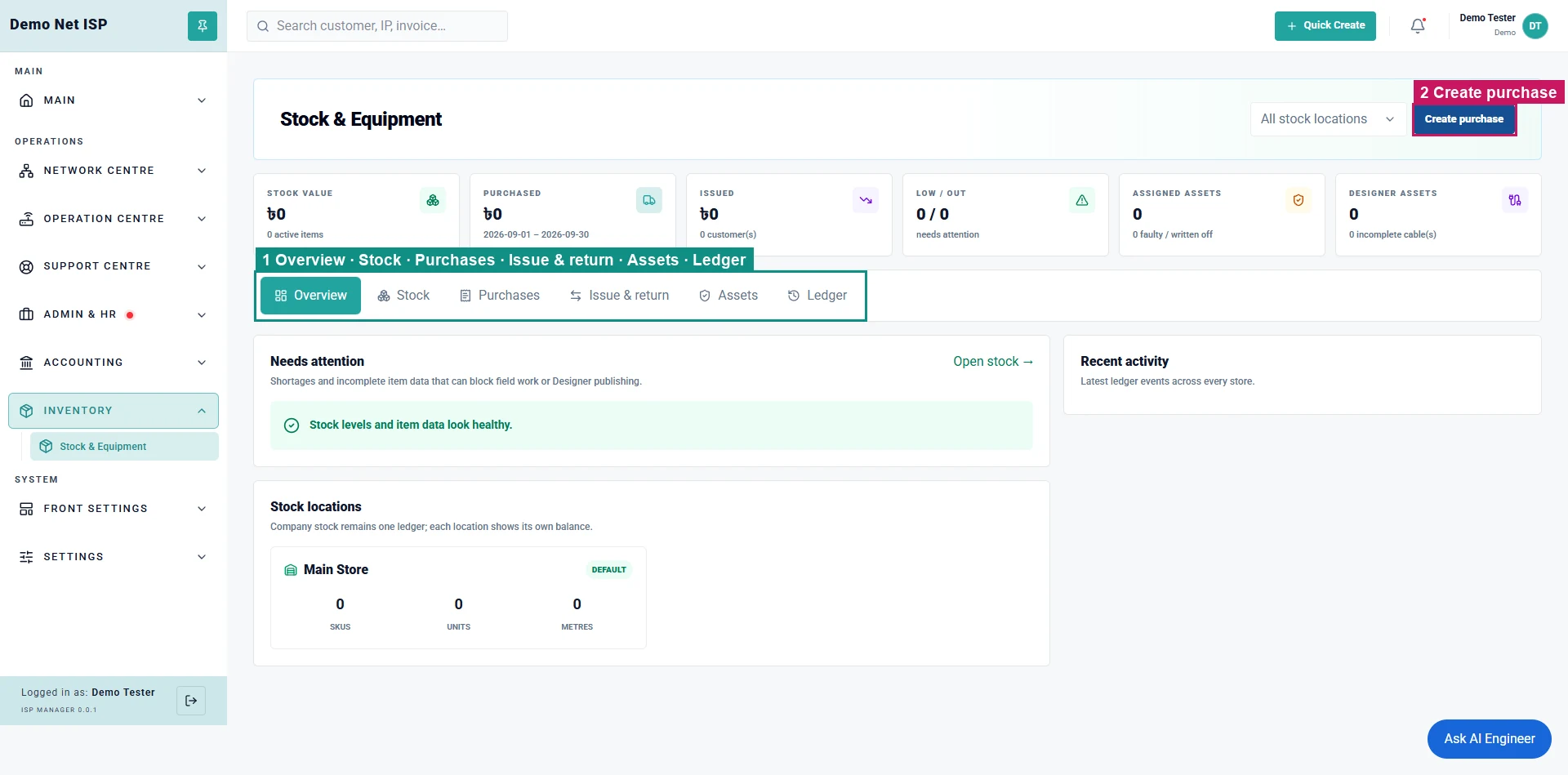Follow the Open stock link
Screen dimensions: 1568x775
[993, 362]
